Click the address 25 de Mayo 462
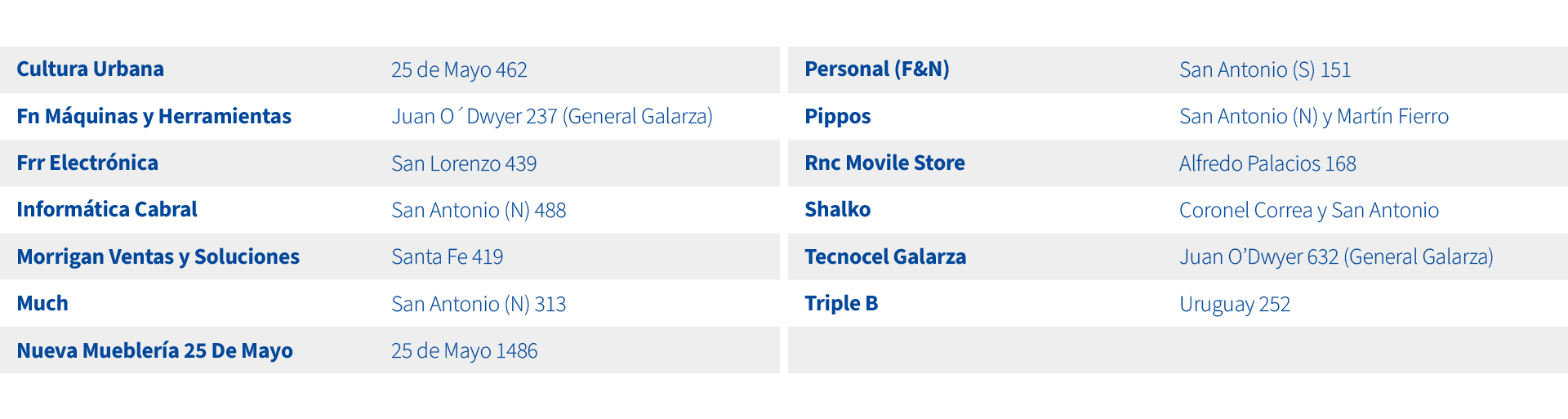 pos(459,70)
